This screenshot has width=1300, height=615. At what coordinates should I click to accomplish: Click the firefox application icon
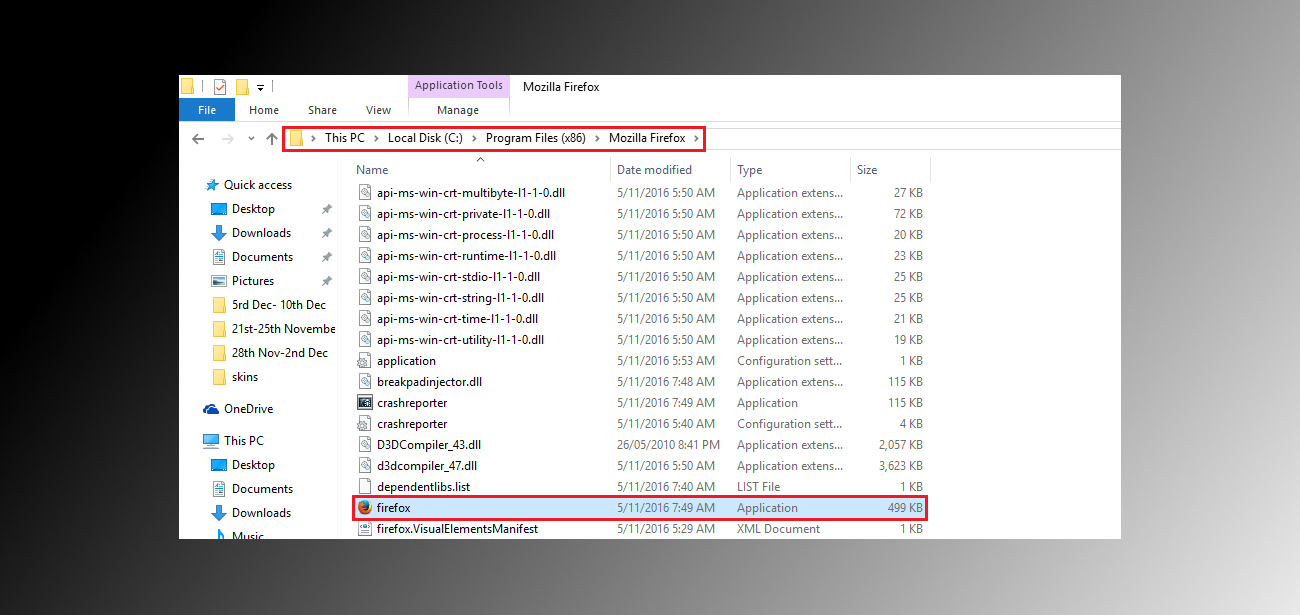(x=365, y=508)
